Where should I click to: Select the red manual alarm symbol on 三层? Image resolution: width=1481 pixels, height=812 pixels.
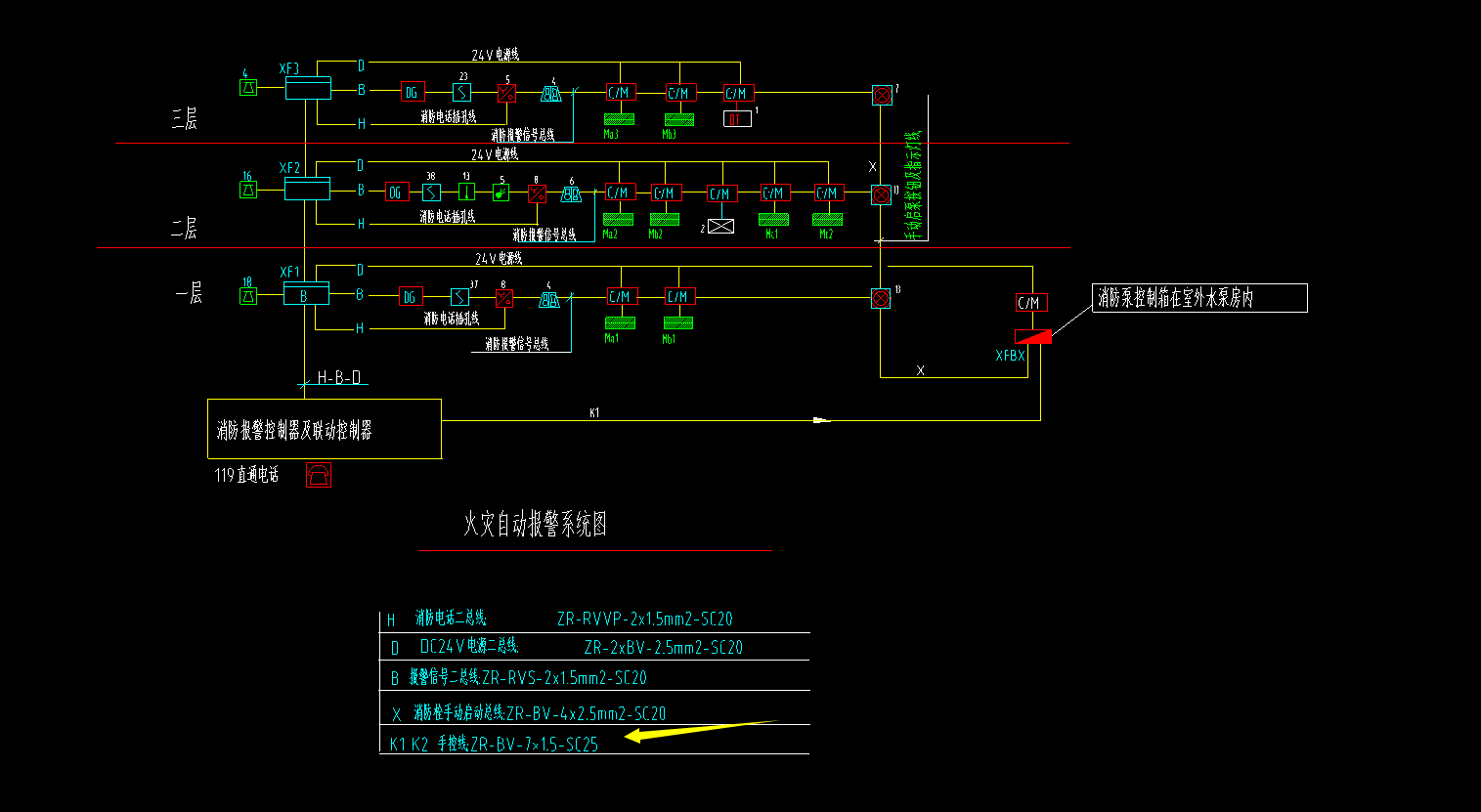pyautogui.click(x=506, y=93)
